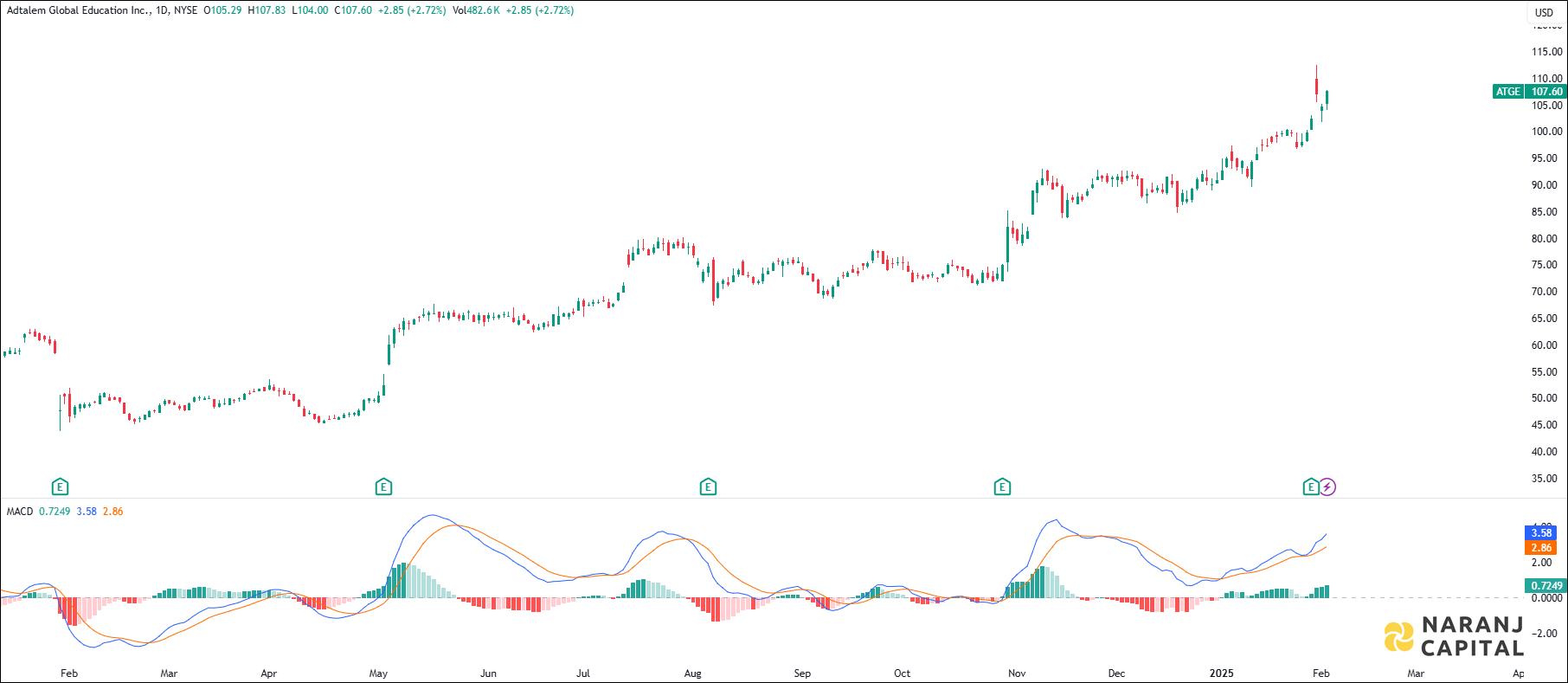Click the NYSE exchange label

pos(185,10)
